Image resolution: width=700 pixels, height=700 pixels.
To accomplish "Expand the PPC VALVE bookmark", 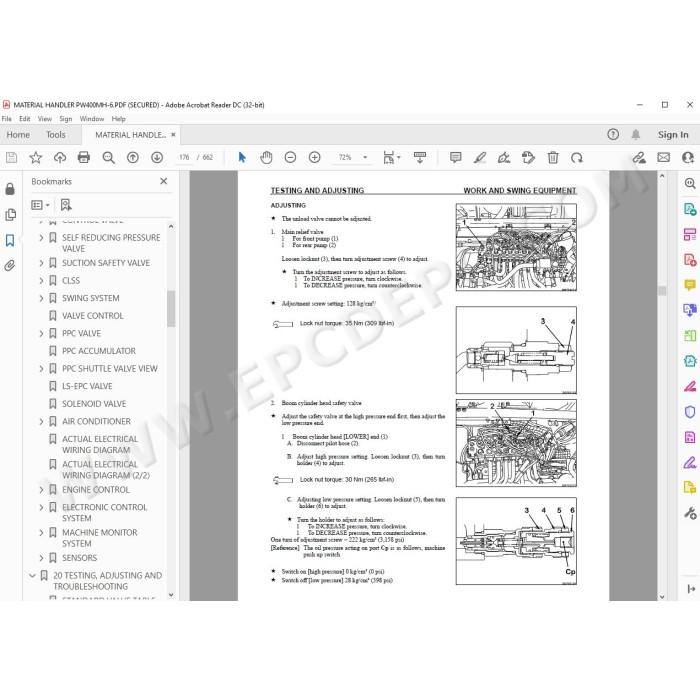I will [x=41, y=333].
